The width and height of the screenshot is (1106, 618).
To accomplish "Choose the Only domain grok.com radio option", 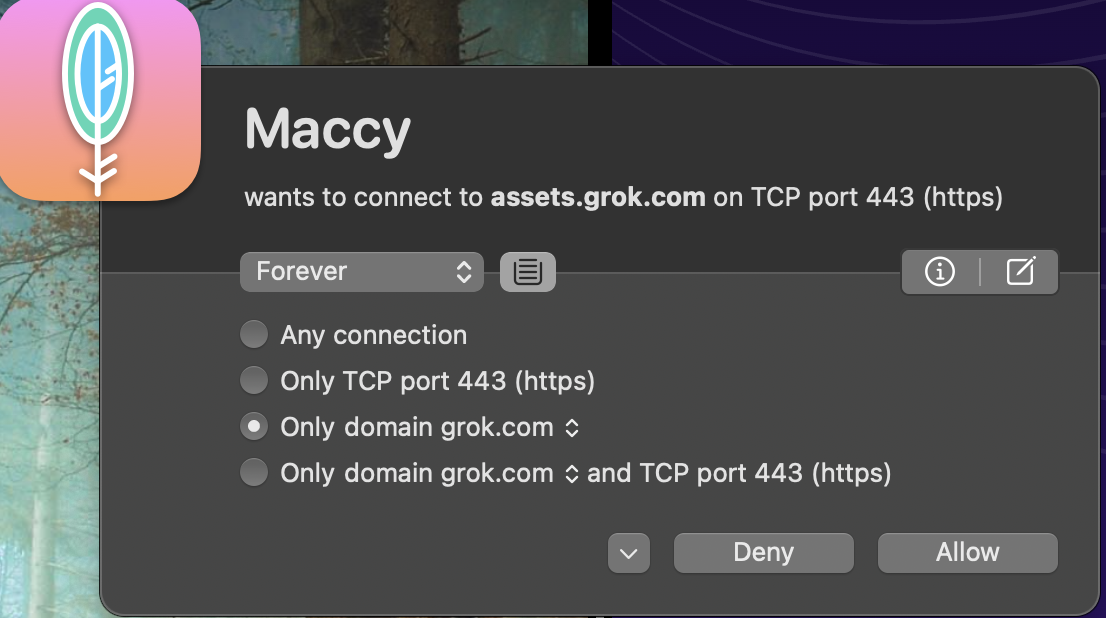I will [254, 427].
